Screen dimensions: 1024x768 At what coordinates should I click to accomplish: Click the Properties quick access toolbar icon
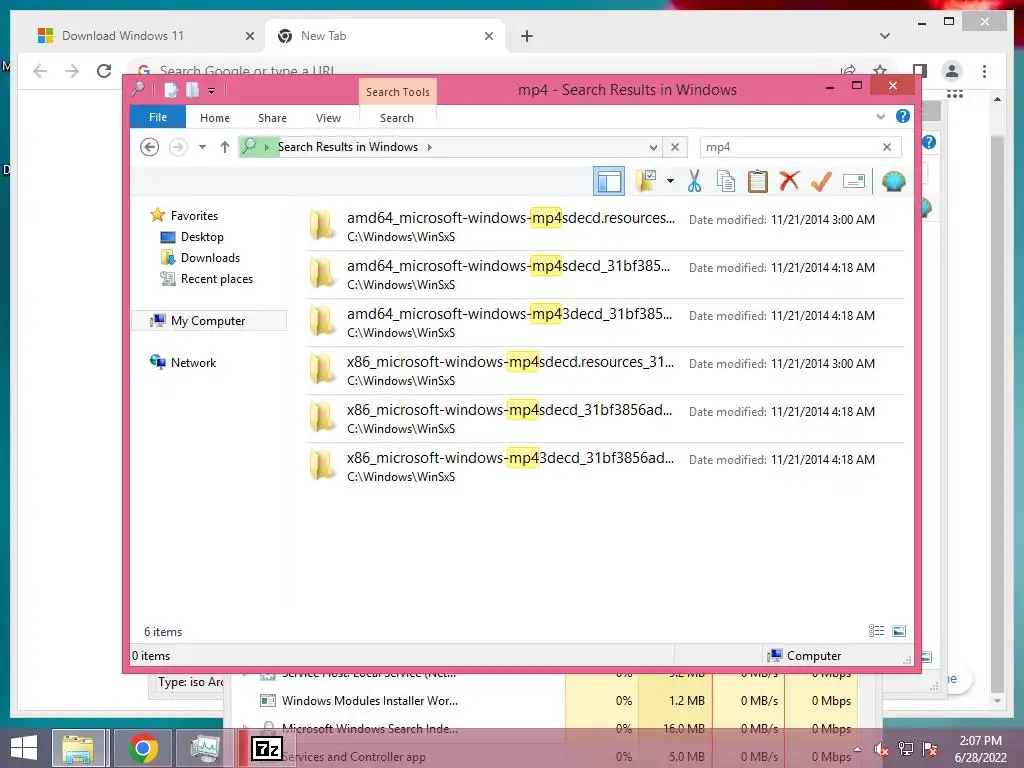point(171,90)
